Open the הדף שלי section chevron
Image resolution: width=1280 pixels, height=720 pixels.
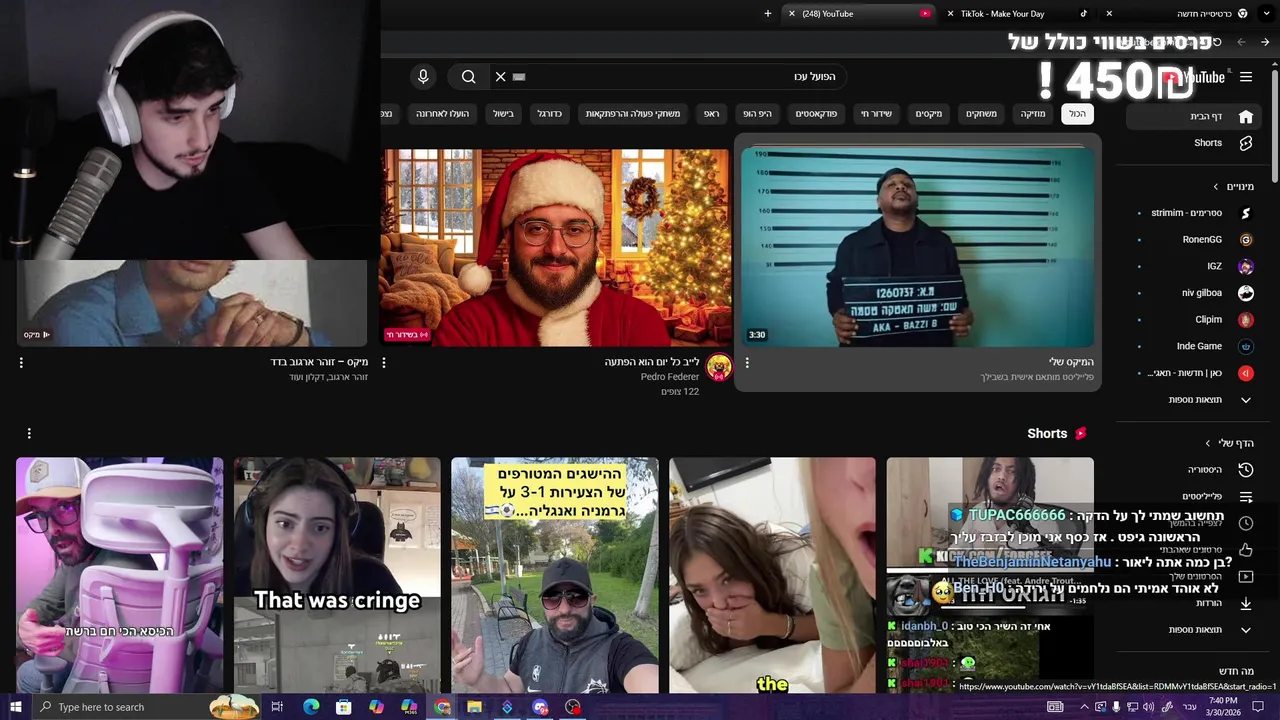click(1208, 443)
